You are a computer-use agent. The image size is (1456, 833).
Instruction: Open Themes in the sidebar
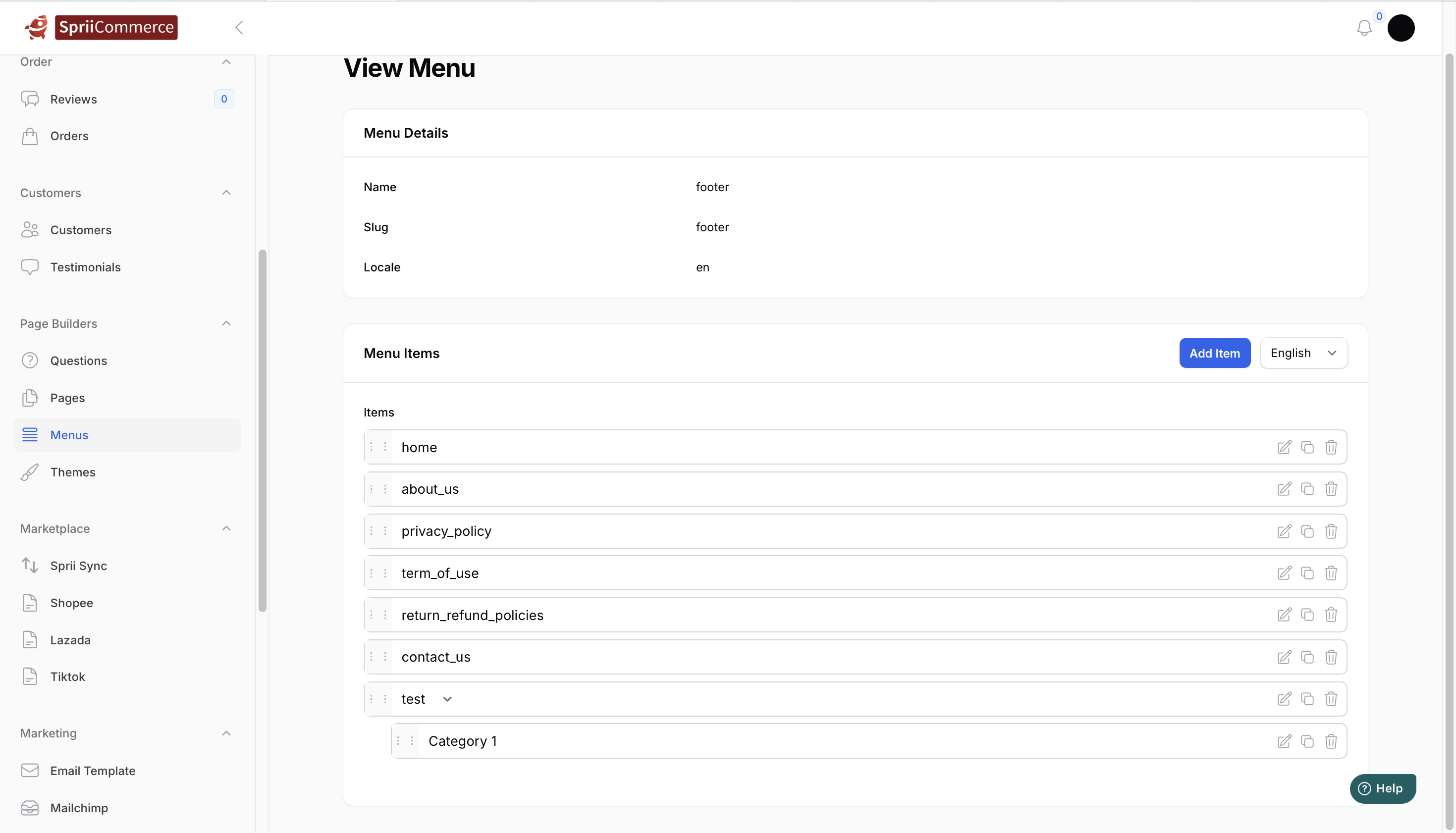coord(73,472)
